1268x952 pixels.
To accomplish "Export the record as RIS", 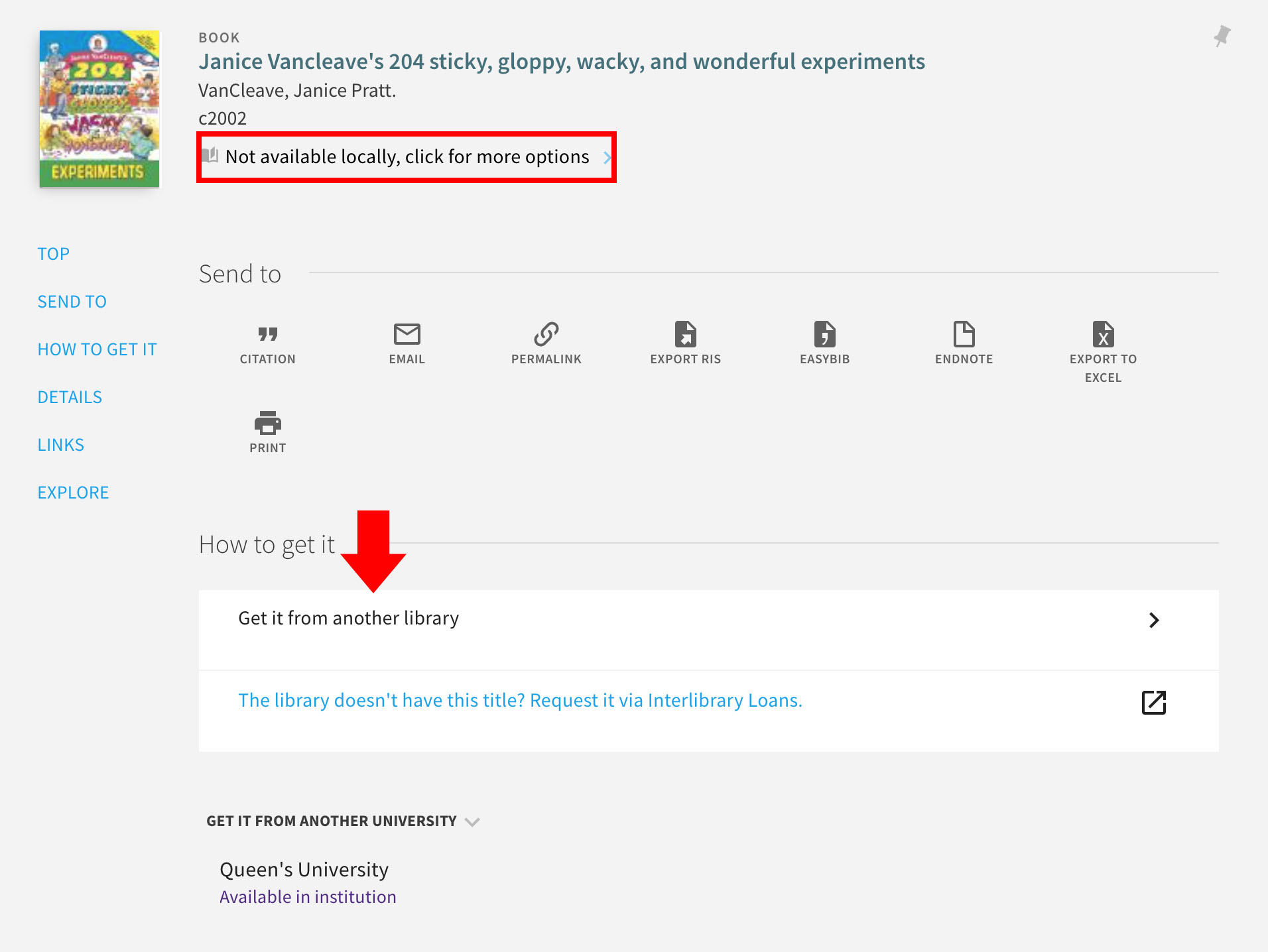I will pyautogui.click(x=685, y=341).
